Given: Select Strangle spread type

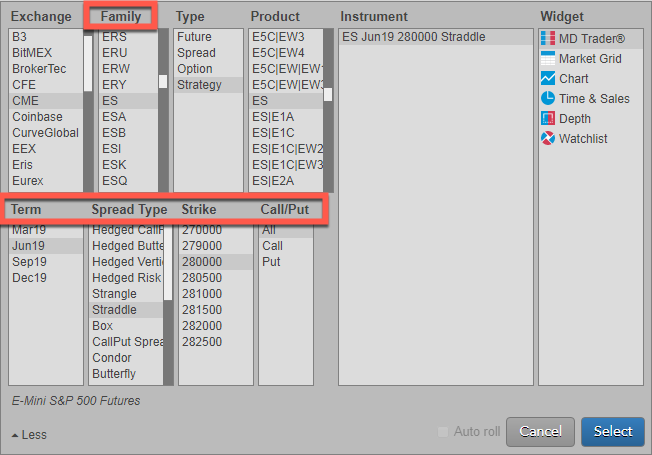Looking at the screenshot, I should pyautogui.click(x=126, y=294).
